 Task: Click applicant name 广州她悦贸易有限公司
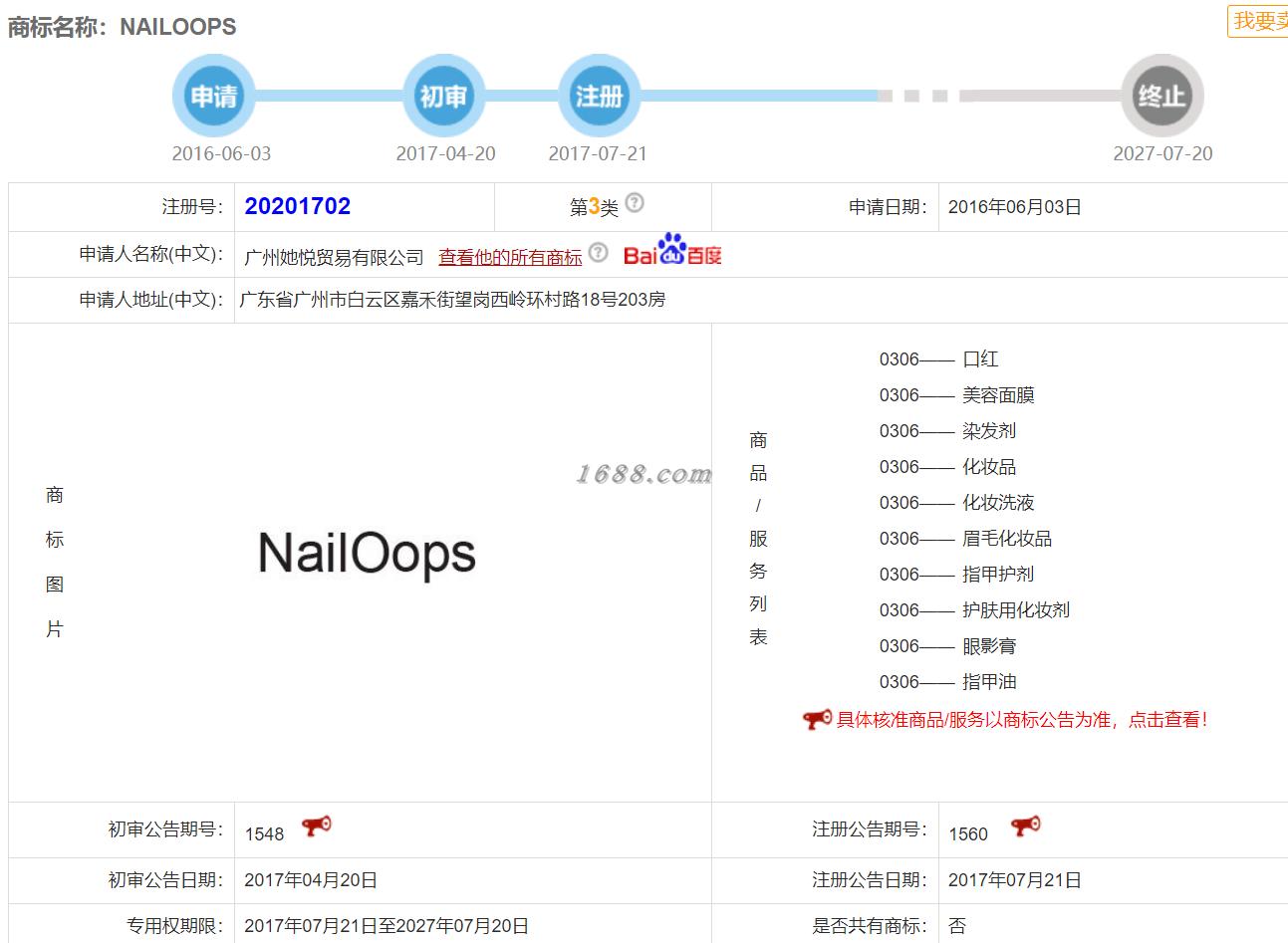click(334, 257)
